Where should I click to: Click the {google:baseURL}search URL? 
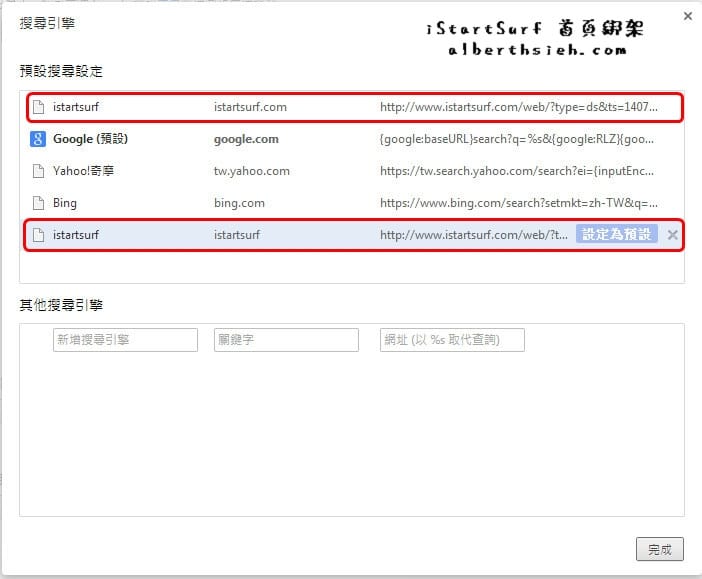[x=517, y=139]
